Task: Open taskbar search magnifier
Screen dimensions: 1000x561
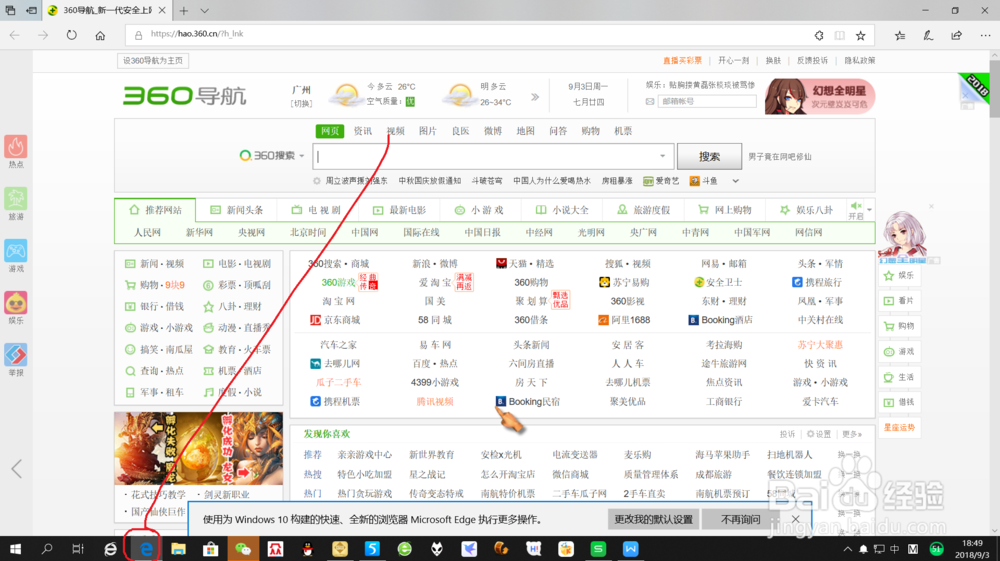Action: 47,549
